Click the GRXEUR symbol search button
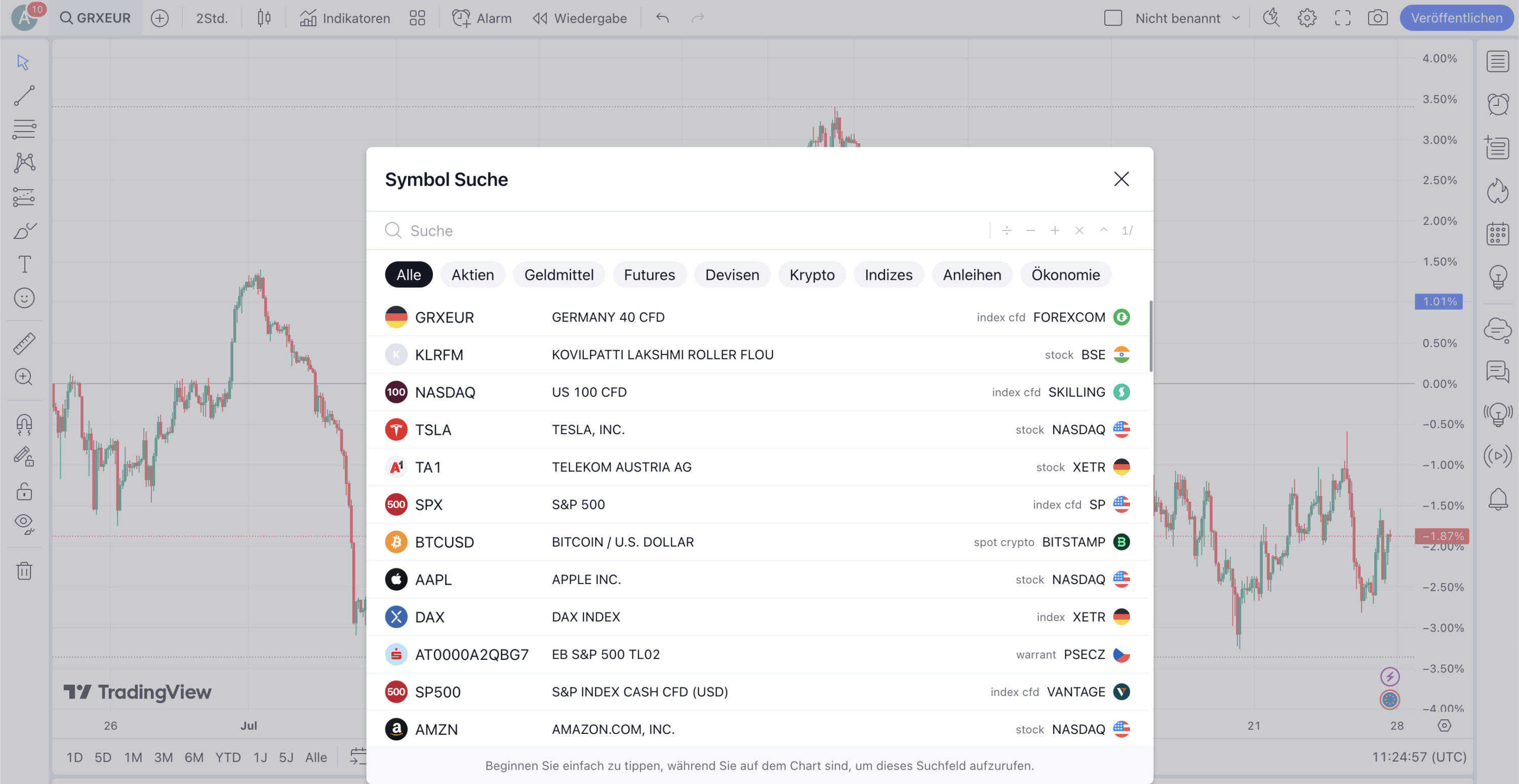 [96, 18]
